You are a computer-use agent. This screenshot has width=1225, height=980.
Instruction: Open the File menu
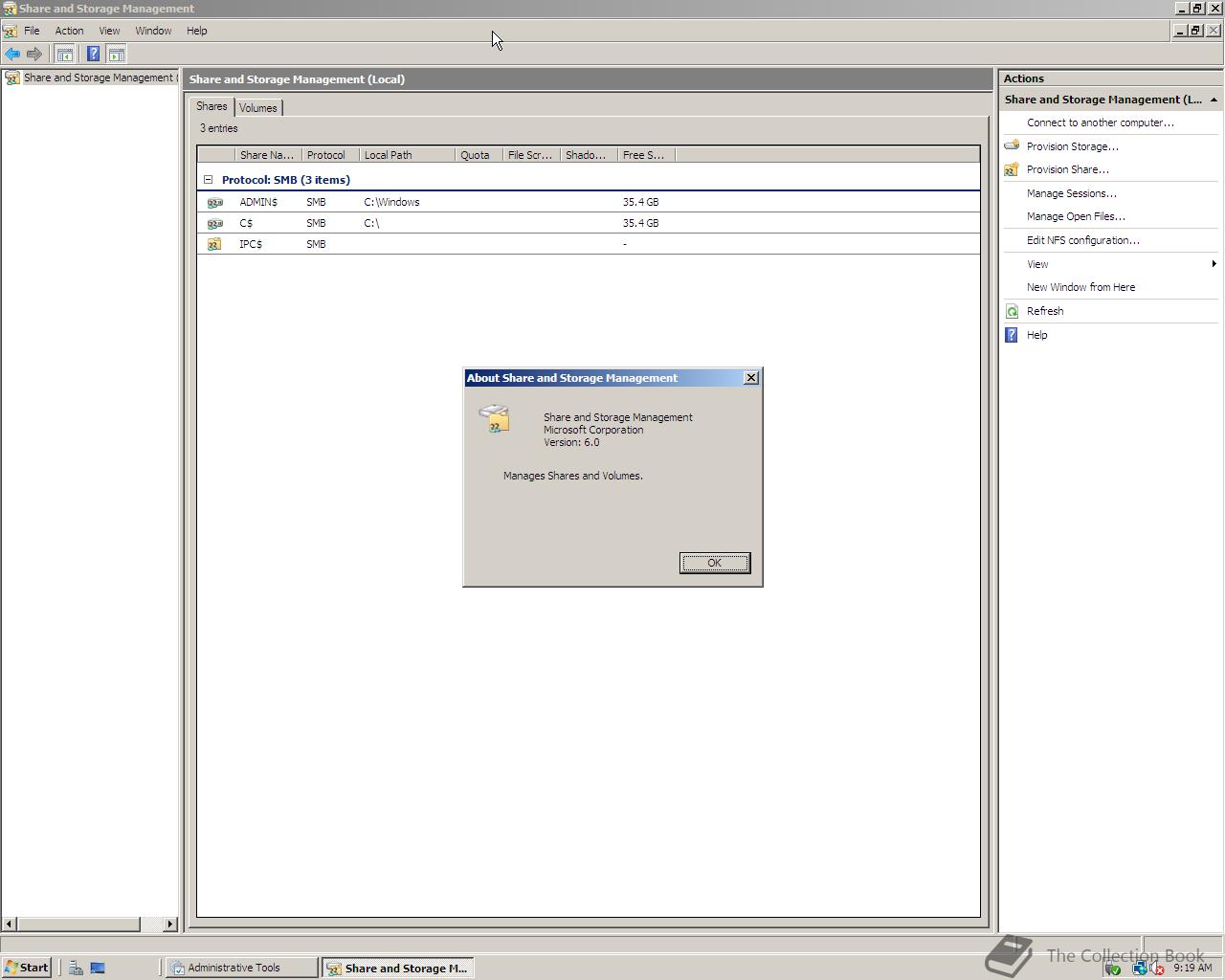click(32, 31)
